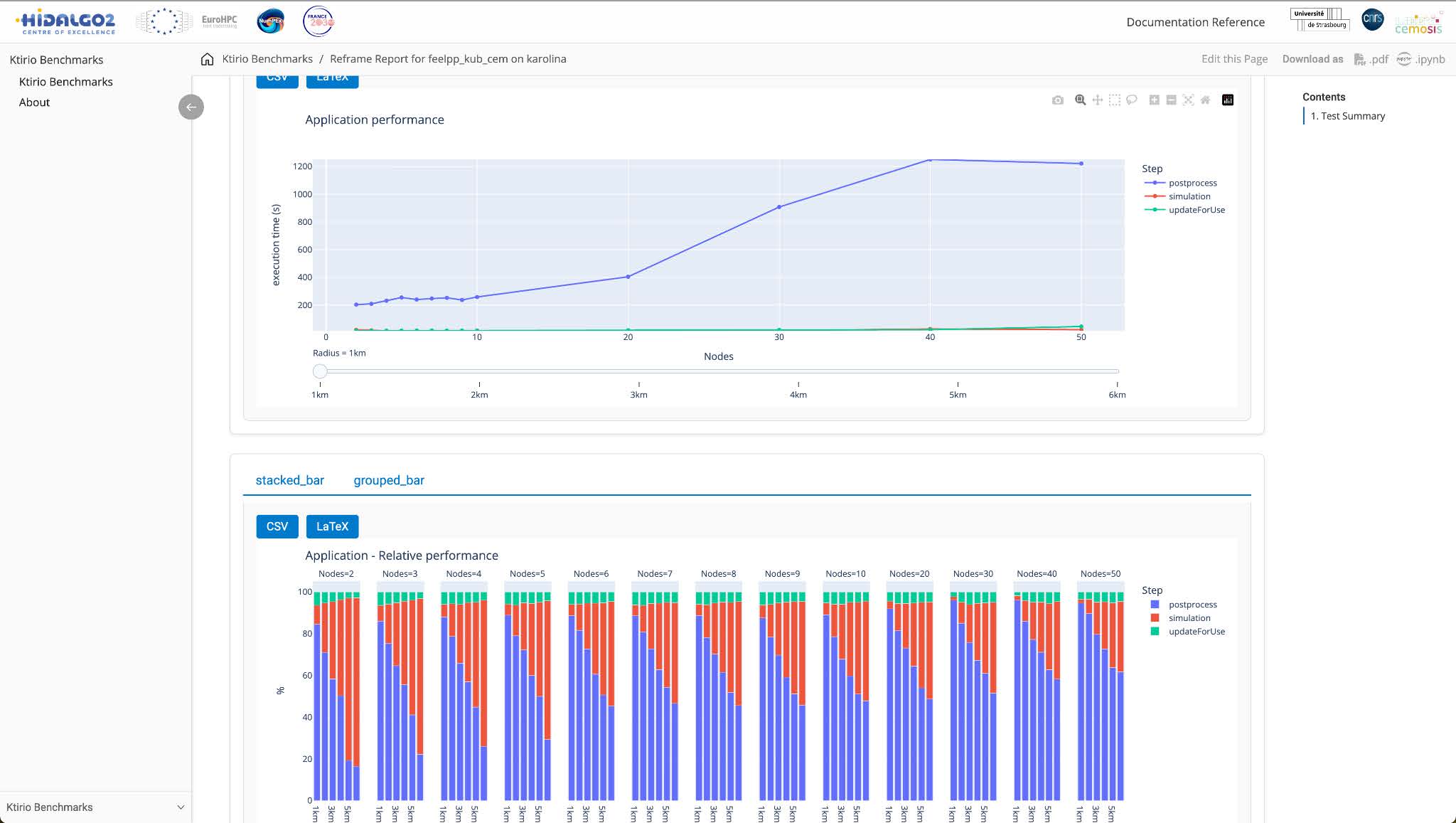Select the stacked_bar tab
This screenshot has height=823, width=1456.
289,480
